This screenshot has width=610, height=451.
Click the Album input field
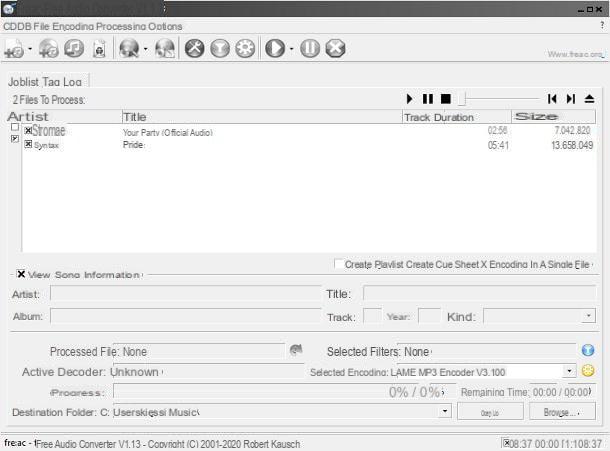(186, 316)
